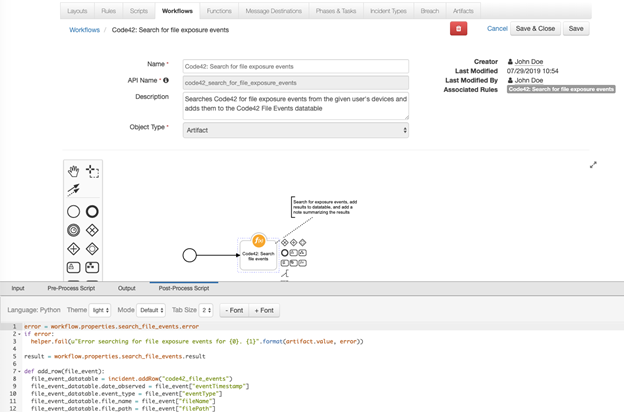Image resolution: width=624 pixels, height=412 pixels.
Task: Open the Mode Default dropdown
Action: pyautogui.click(x=151, y=310)
